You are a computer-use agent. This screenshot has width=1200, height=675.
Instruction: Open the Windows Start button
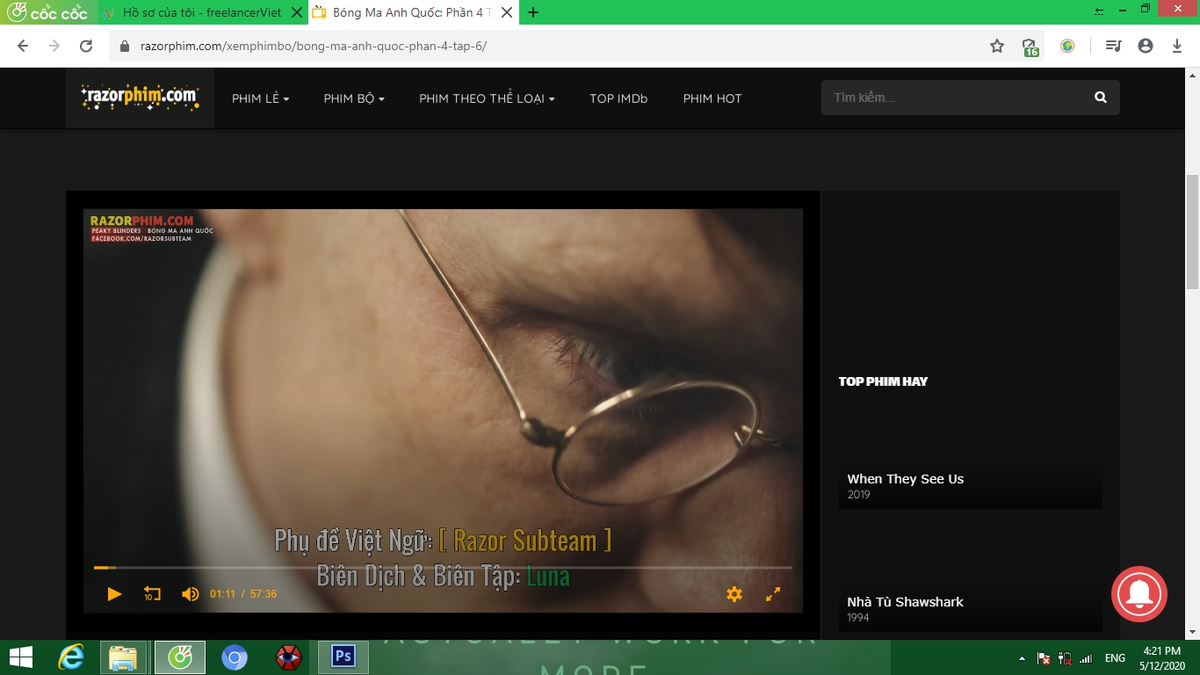click(20, 657)
